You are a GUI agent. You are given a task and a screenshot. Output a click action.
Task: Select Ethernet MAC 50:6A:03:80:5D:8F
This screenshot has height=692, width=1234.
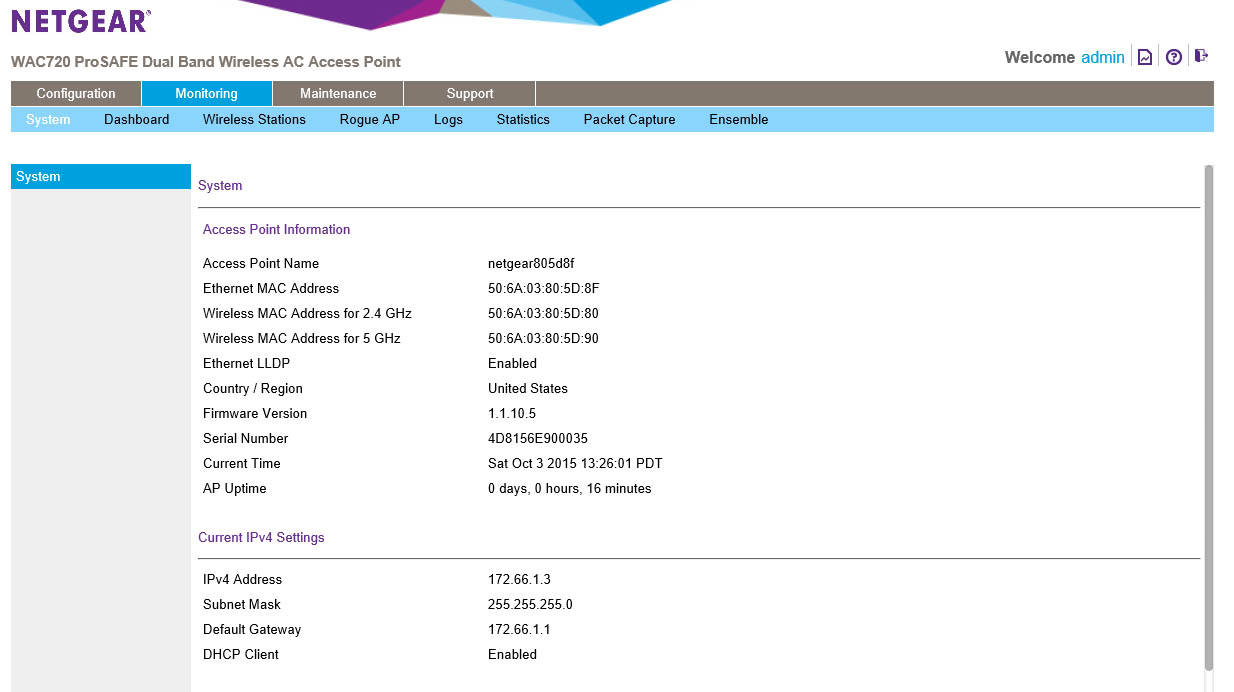pyautogui.click(x=544, y=288)
